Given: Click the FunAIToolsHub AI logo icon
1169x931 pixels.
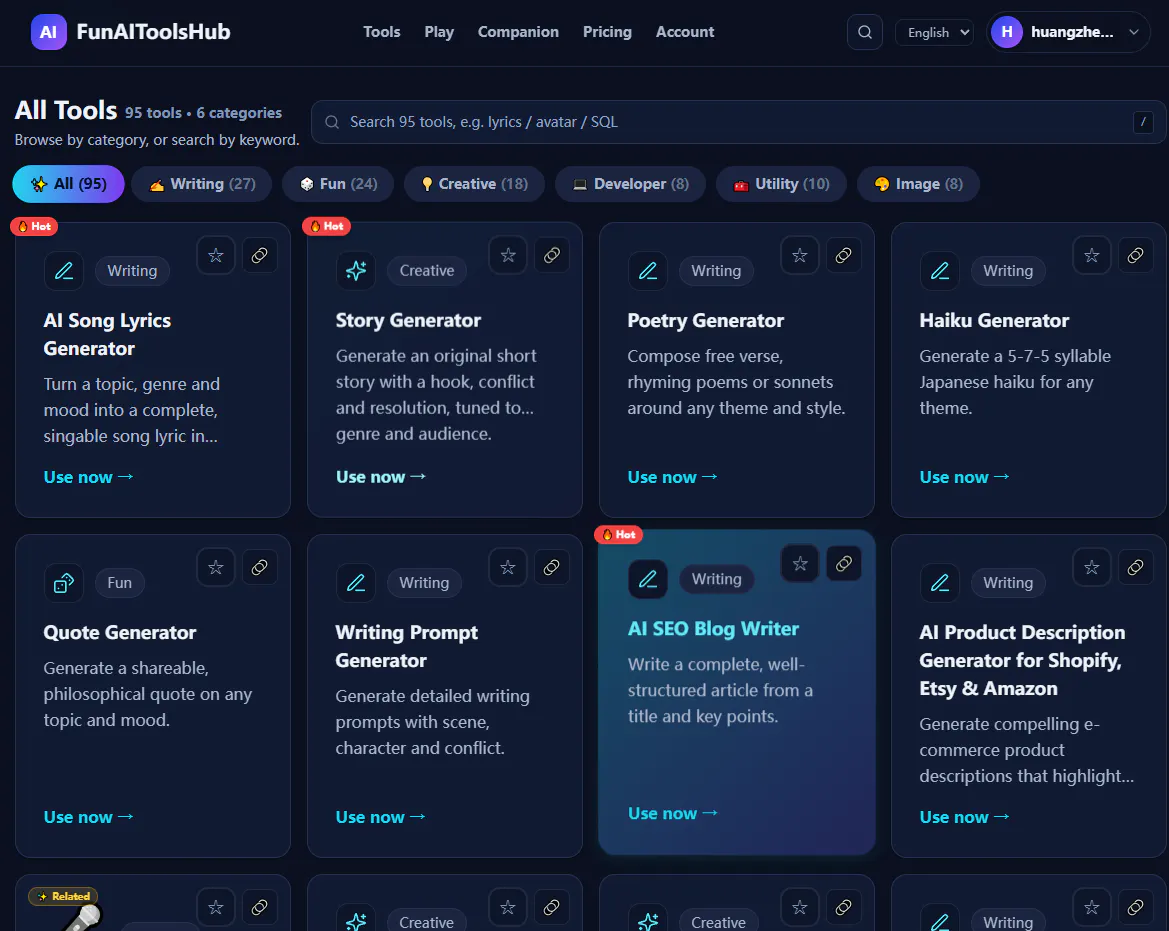Looking at the screenshot, I should pyautogui.click(x=48, y=32).
